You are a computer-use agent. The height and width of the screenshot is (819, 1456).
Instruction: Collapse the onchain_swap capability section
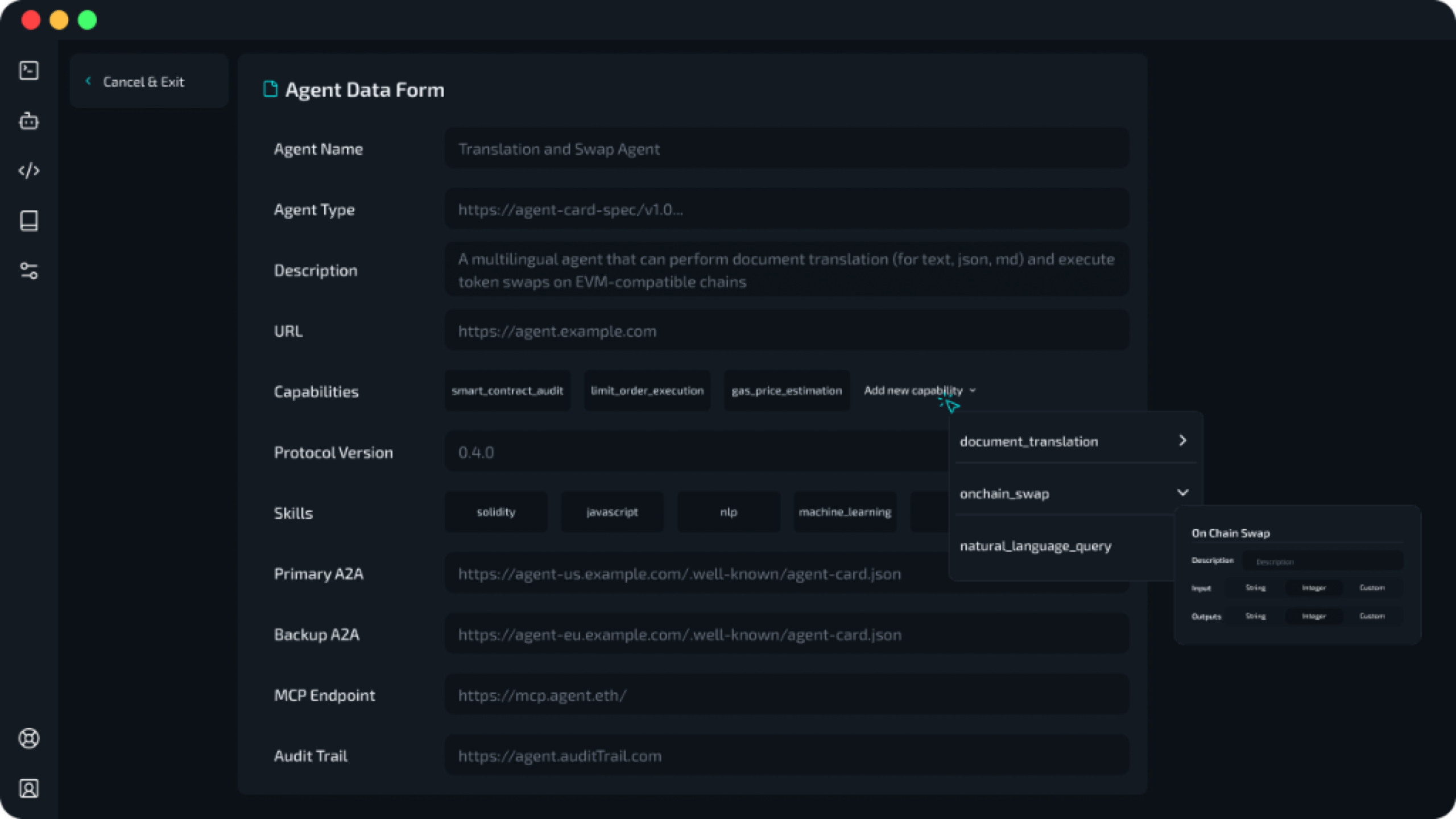1184,493
